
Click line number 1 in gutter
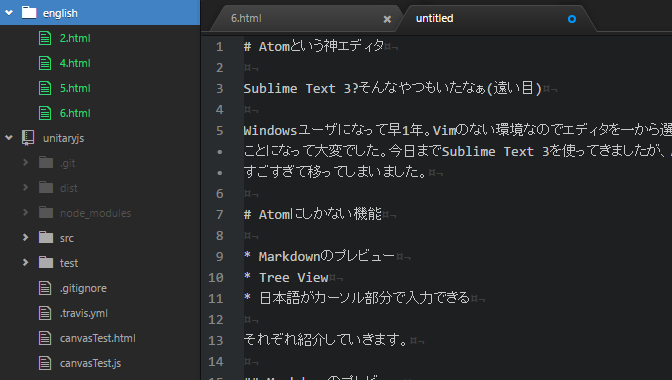[x=219, y=46]
